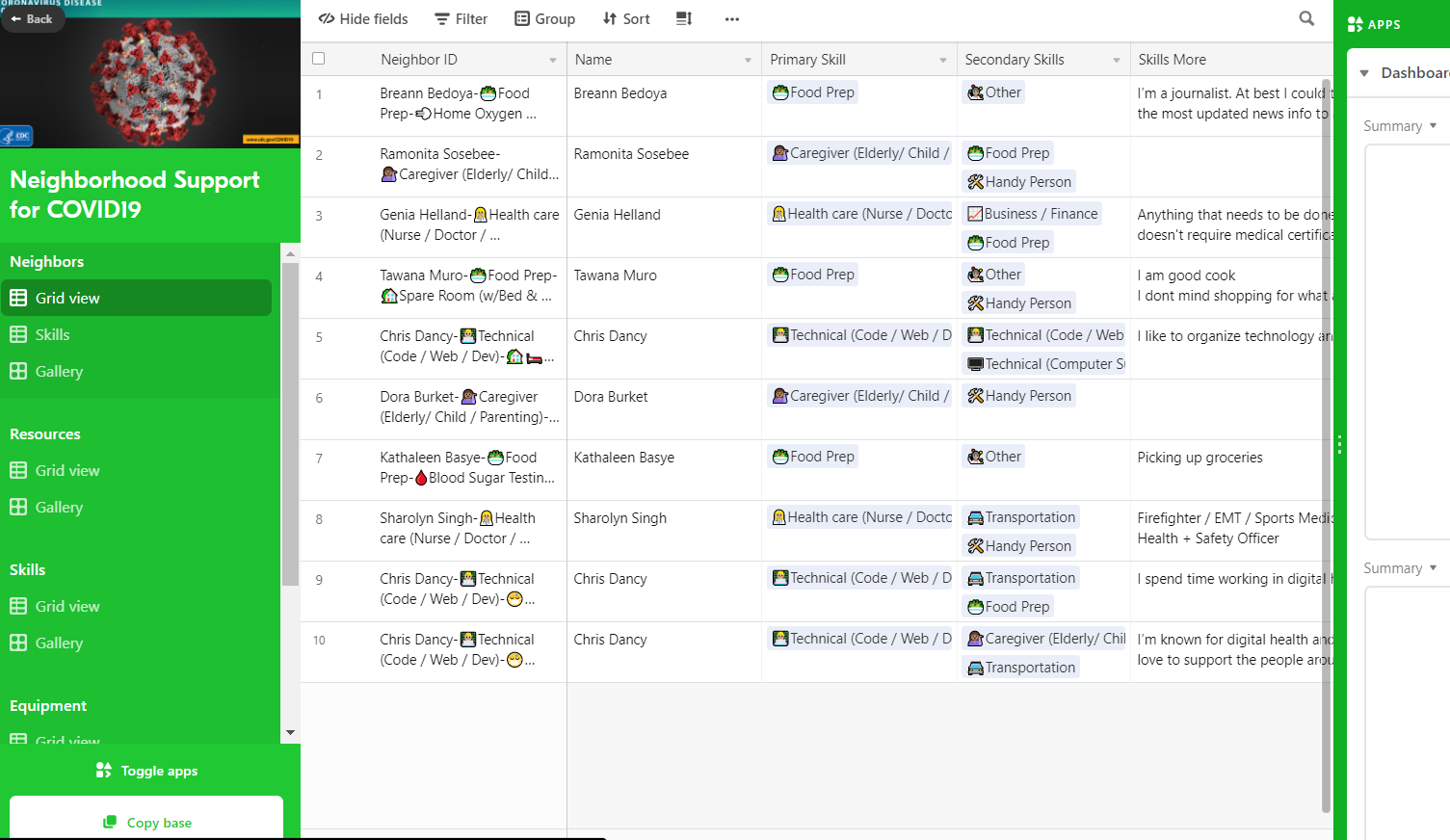The image size is (1450, 840).
Task: Click Tawana Muro name cell
Action: coord(664,288)
